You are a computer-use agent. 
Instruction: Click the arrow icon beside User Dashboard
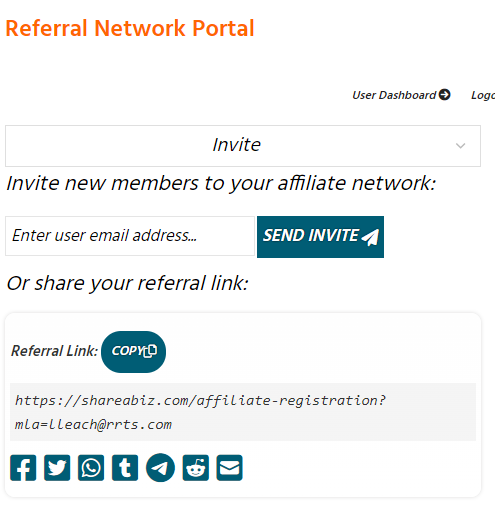[x=445, y=95]
